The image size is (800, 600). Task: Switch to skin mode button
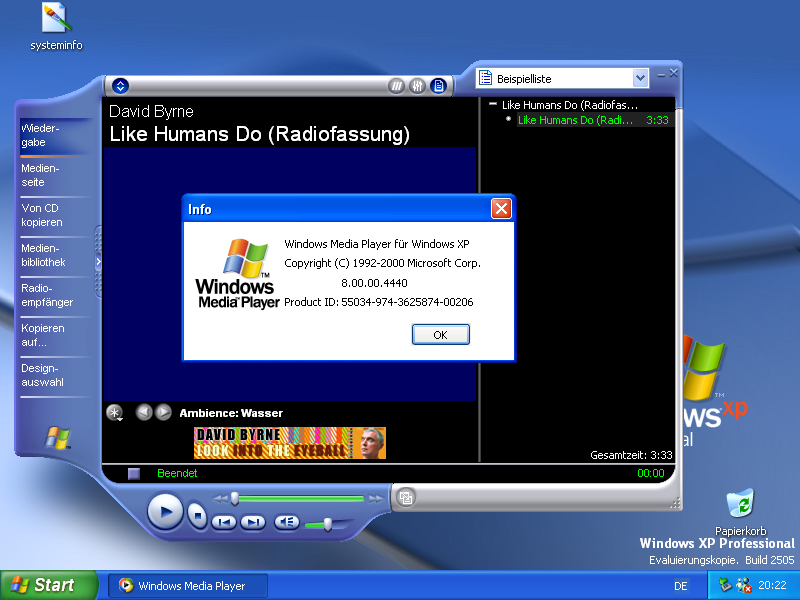click(406, 497)
